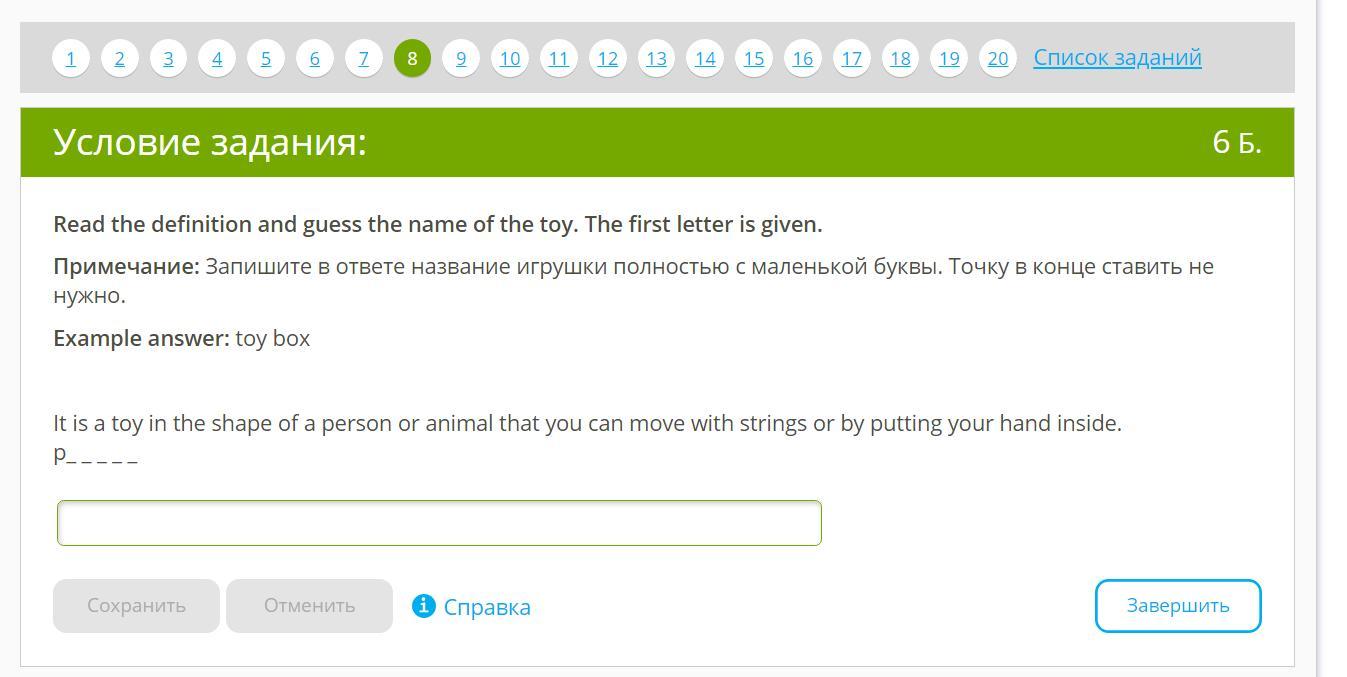
Task: Open the Справка help link
Action: click(487, 607)
